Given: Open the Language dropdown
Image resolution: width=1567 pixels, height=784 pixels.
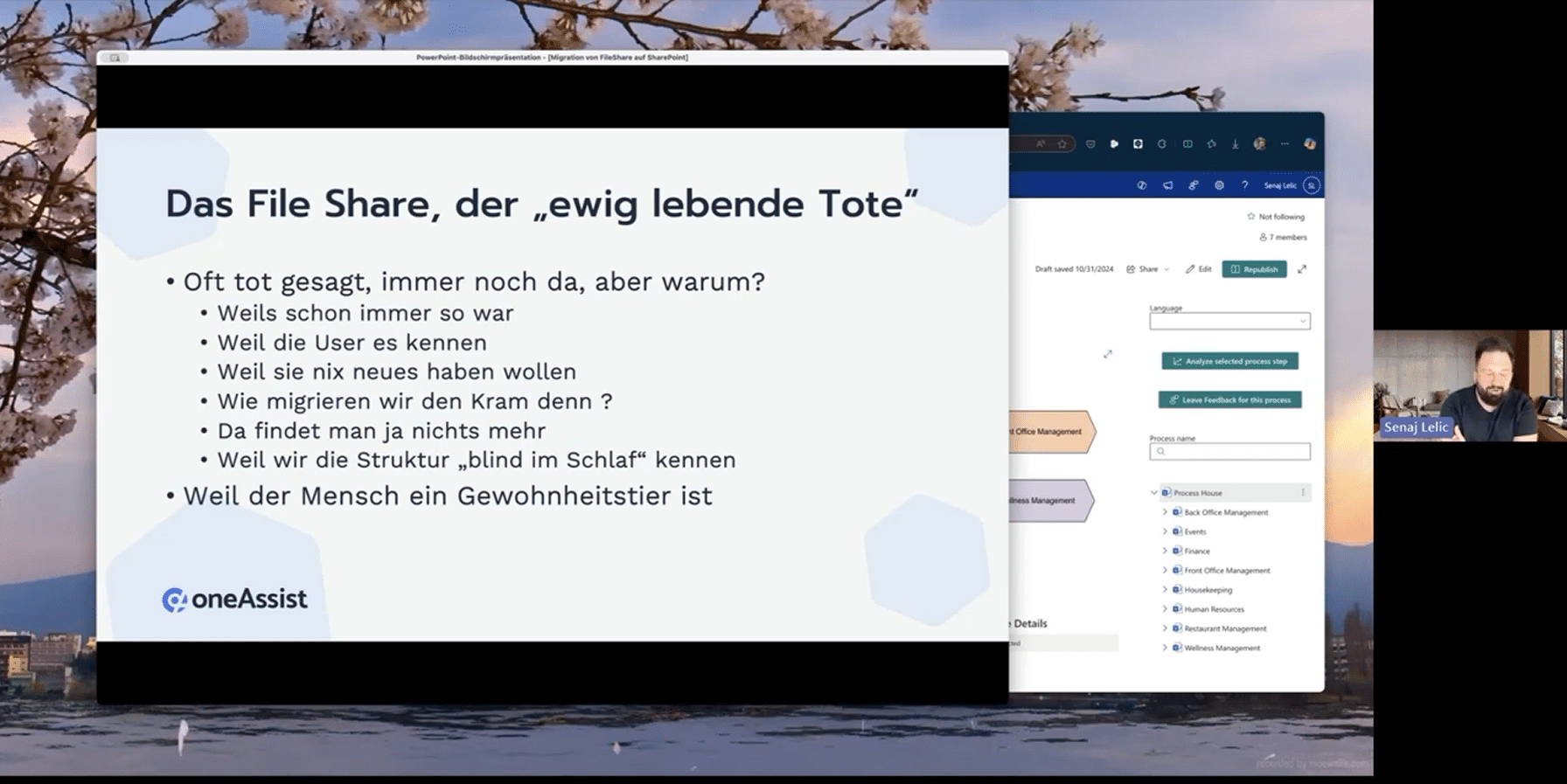Looking at the screenshot, I should coord(1229,322).
